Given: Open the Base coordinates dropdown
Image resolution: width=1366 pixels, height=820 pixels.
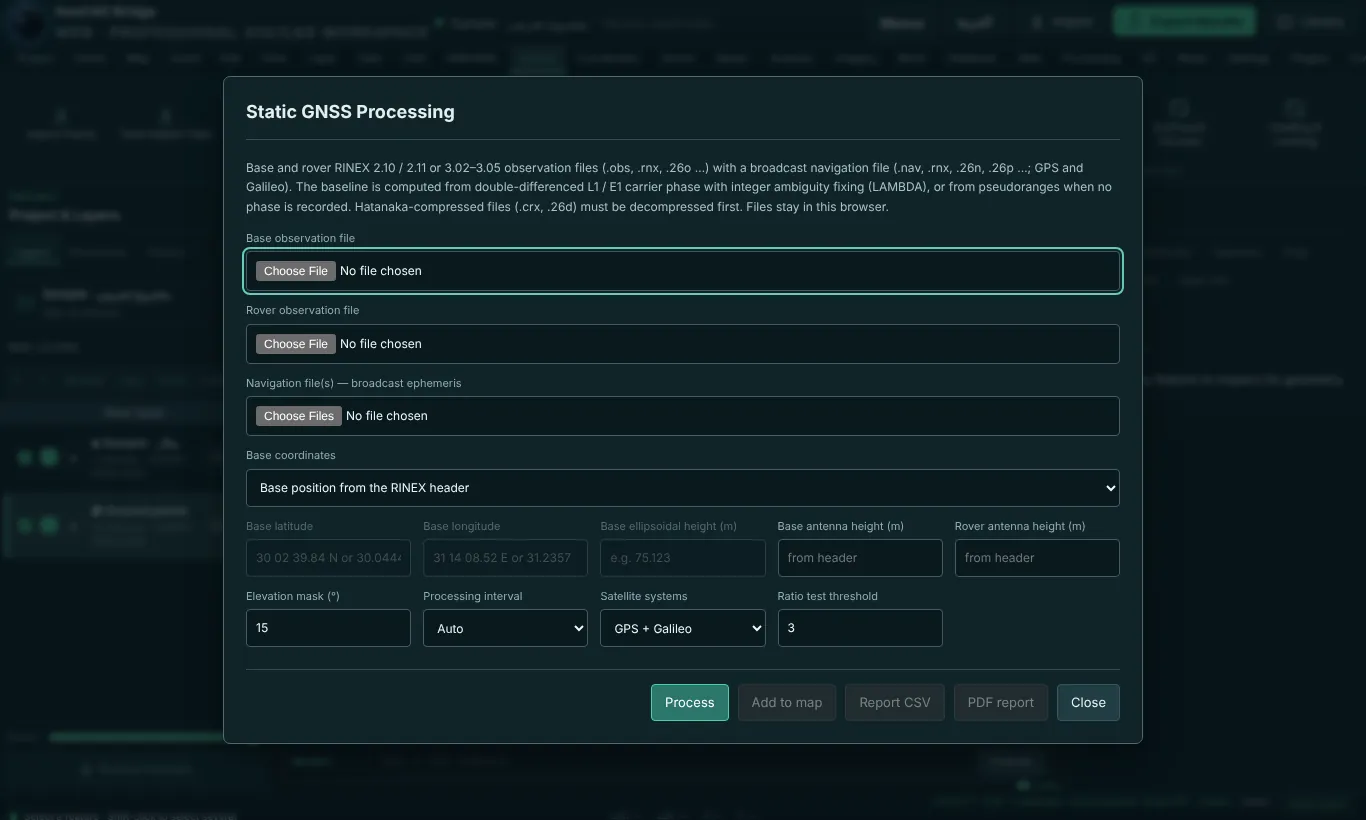Looking at the screenshot, I should tap(683, 488).
